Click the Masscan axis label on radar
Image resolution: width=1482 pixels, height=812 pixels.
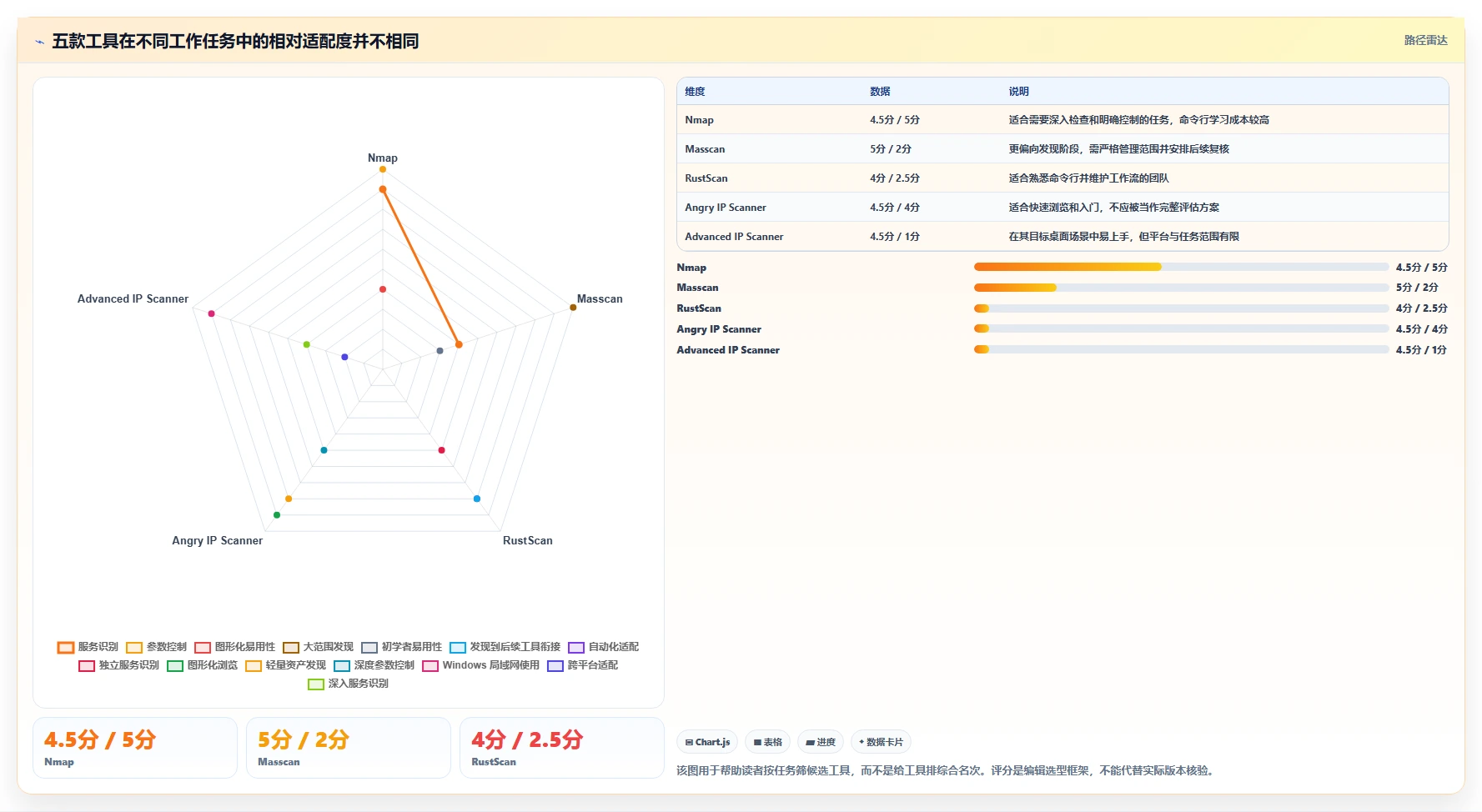coord(600,298)
